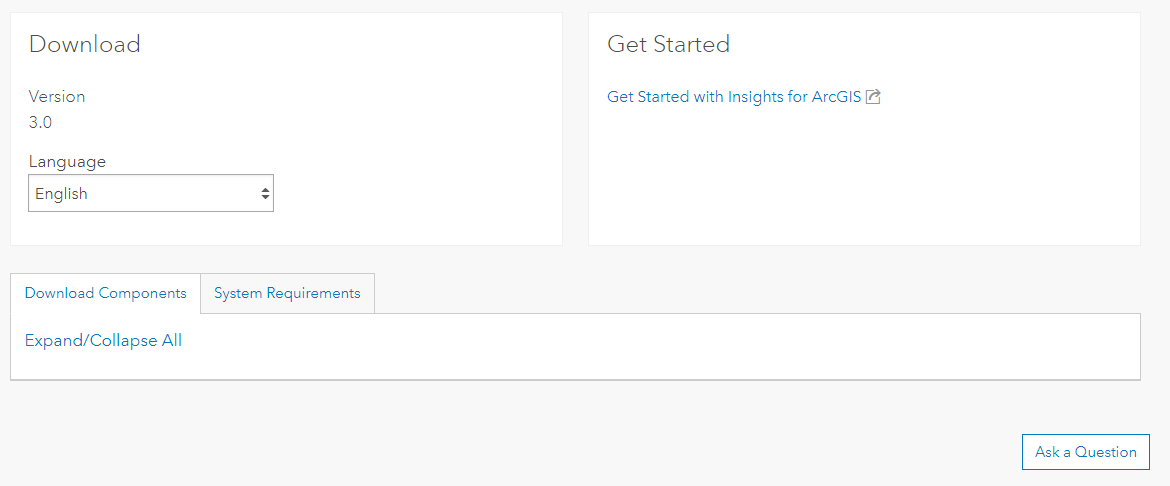Image resolution: width=1170 pixels, height=486 pixels.
Task: Toggle Expand/Collapse All components
Action: [103, 340]
